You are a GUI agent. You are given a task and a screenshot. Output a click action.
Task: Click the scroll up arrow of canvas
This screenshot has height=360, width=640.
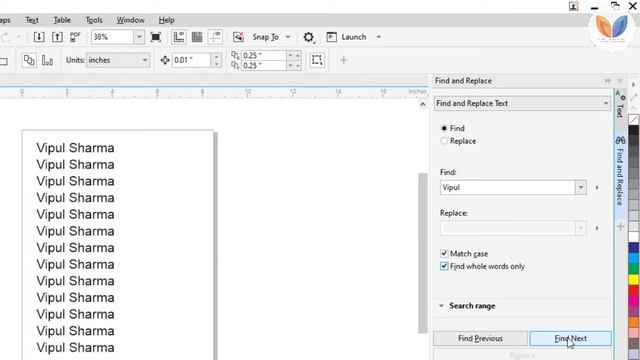click(423, 104)
